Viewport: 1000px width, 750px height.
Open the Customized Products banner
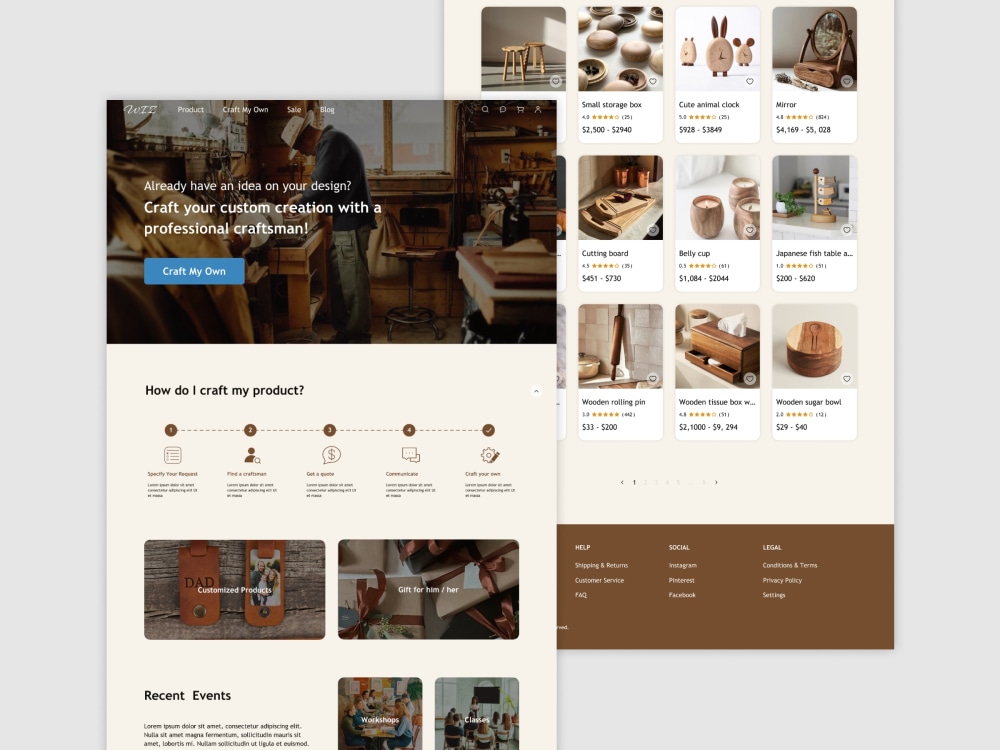click(x=235, y=589)
